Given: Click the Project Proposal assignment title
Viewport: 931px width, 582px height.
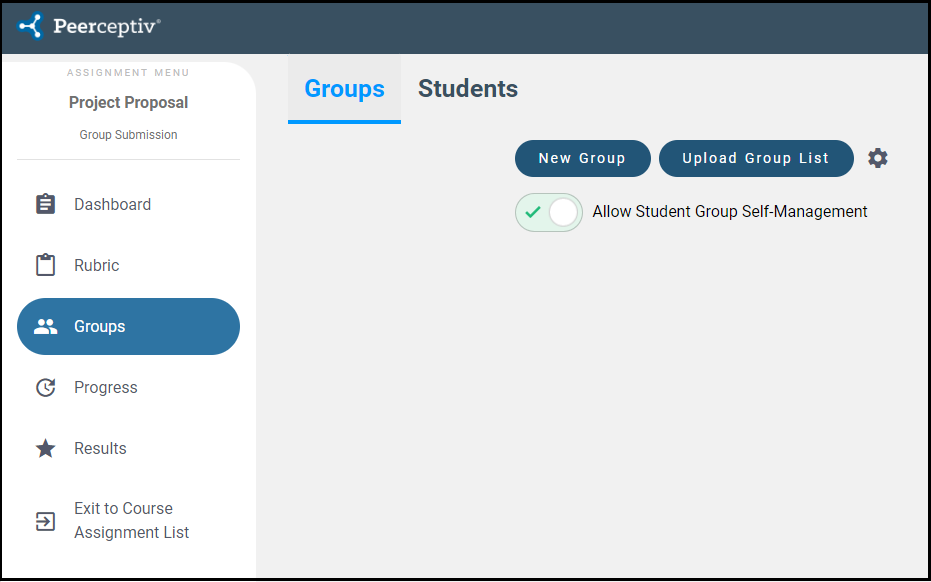Looking at the screenshot, I should coord(128,102).
